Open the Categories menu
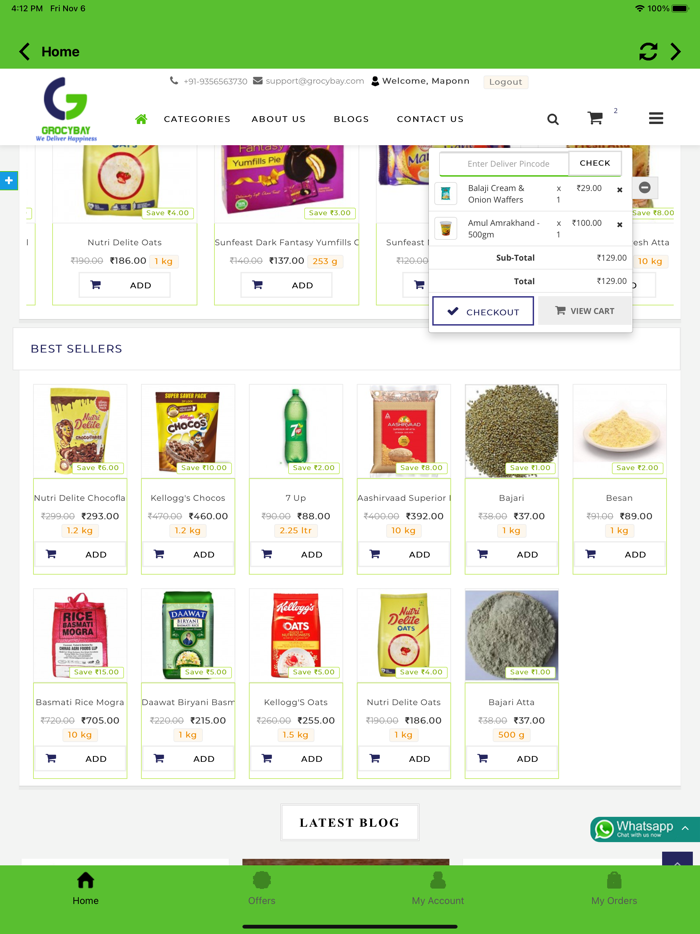Image resolution: width=700 pixels, height=934 pixels. click(x=197, y=119)
